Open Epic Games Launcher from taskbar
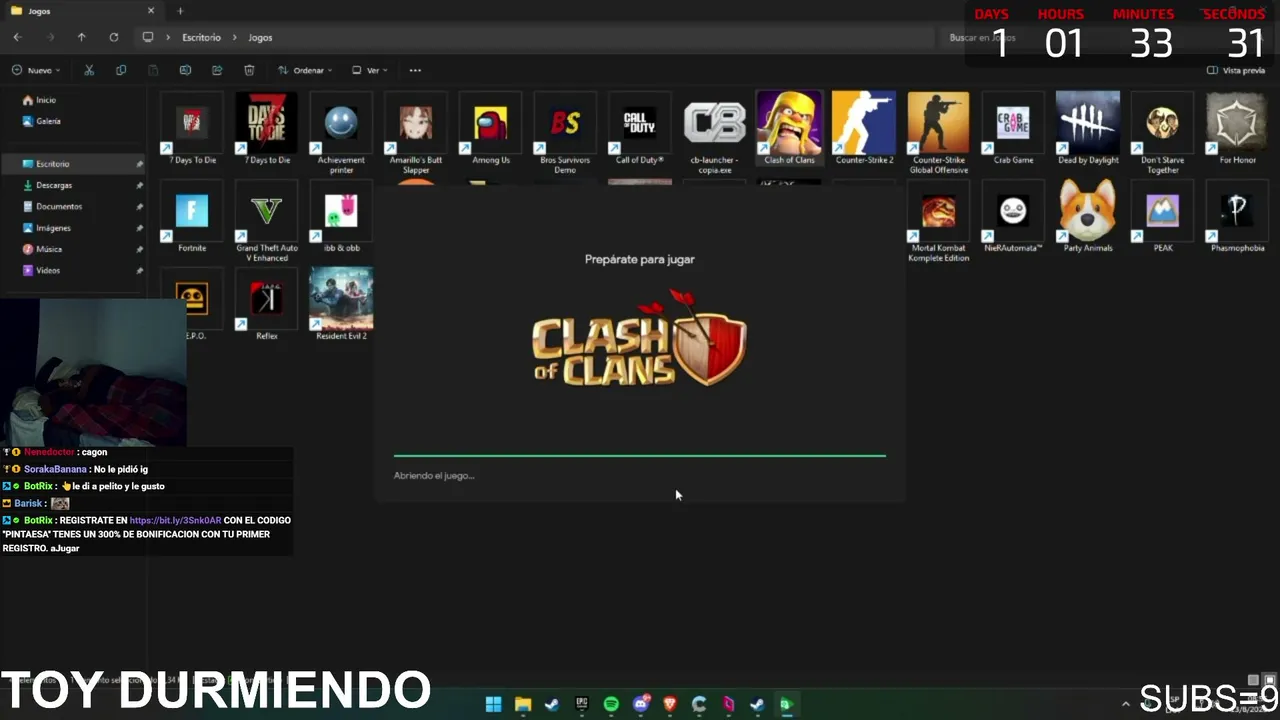1280x720 pixels. click(x=582, y=704)
